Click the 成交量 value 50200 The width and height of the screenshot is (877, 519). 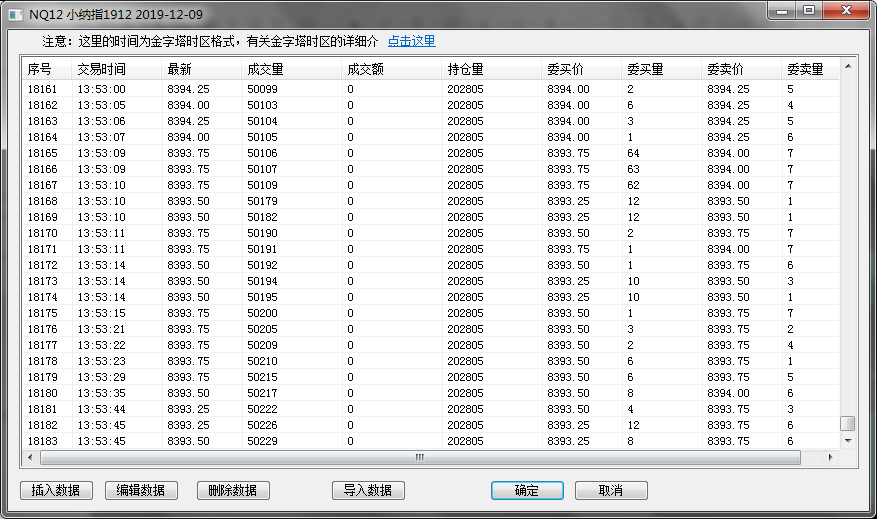(262, 313)
